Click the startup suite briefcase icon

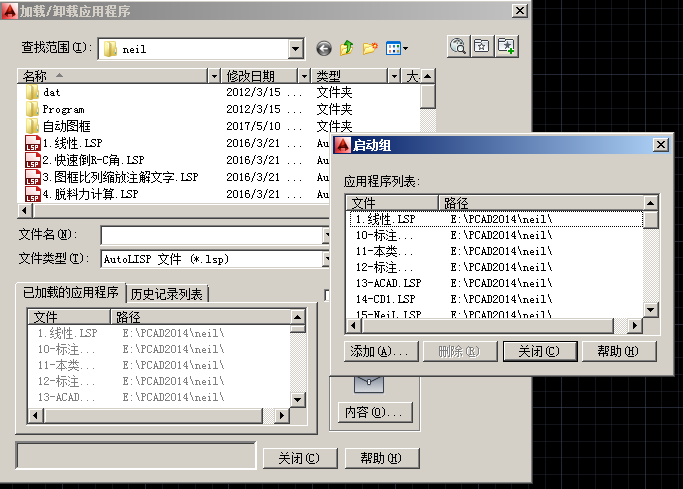pyautogui.click(x=369, y=385)
